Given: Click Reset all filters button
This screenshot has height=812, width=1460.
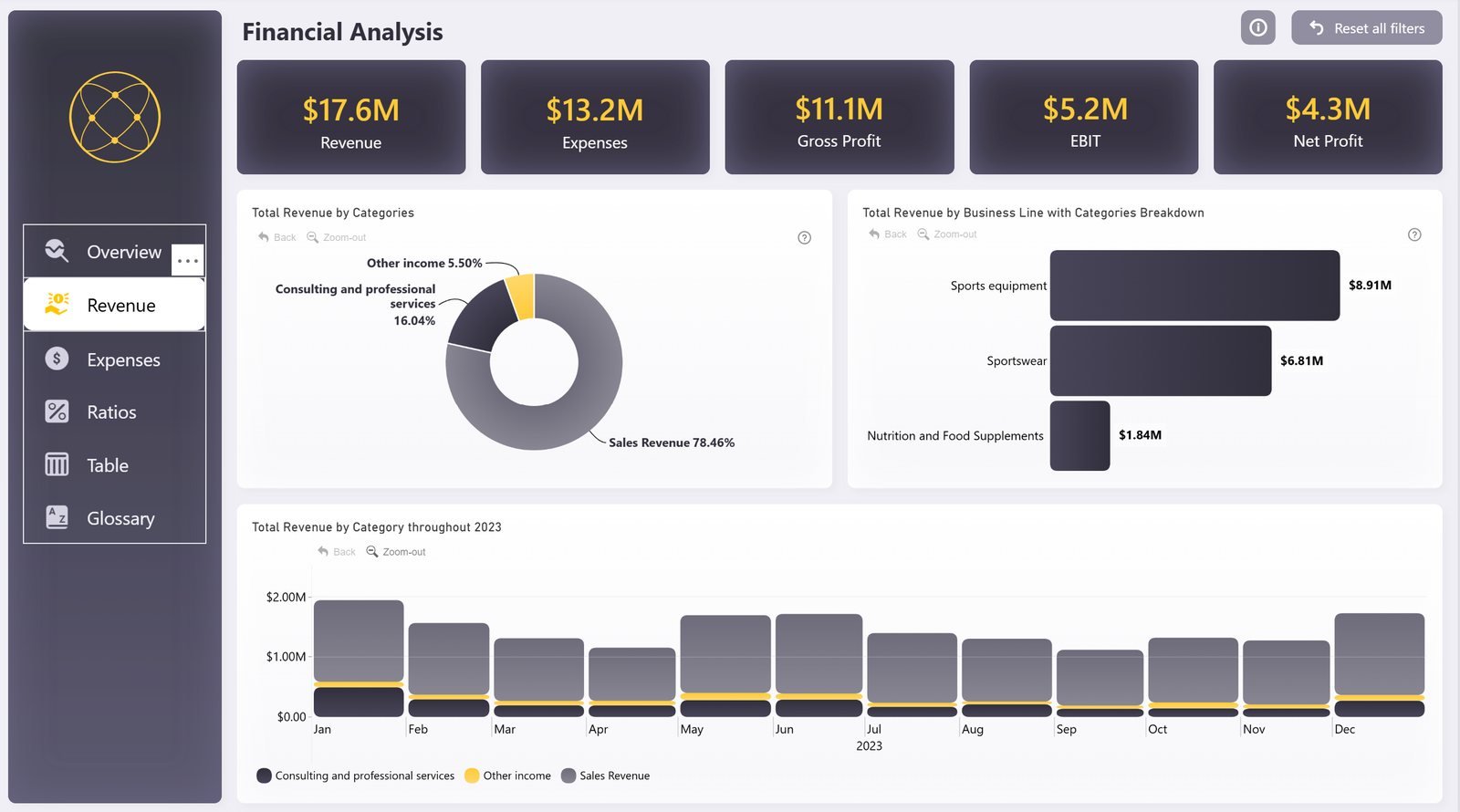Looking at the screenshot, I should point(1366,27).
